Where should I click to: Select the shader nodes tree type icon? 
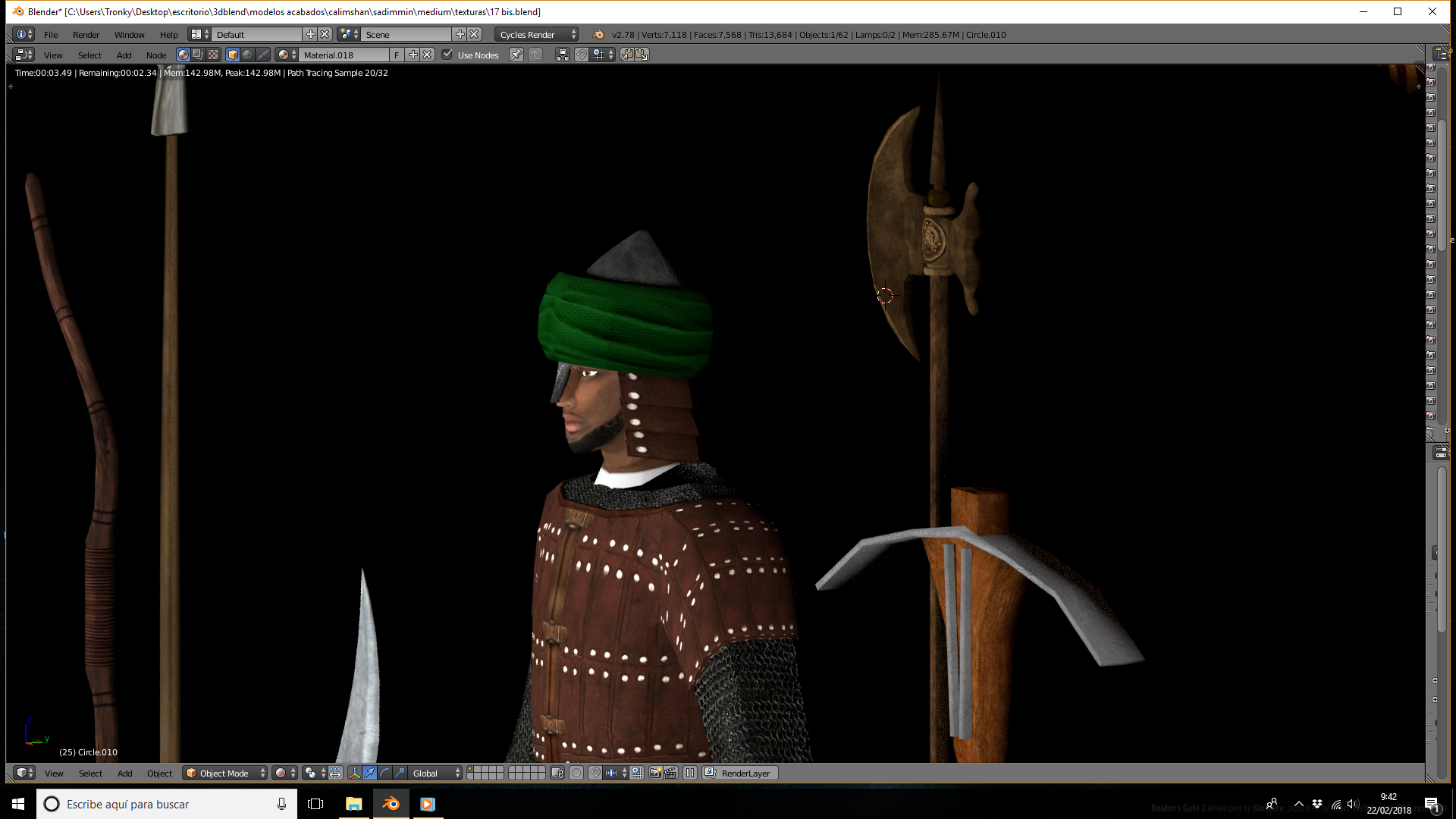pyautogui.click(x=183, y=55)
